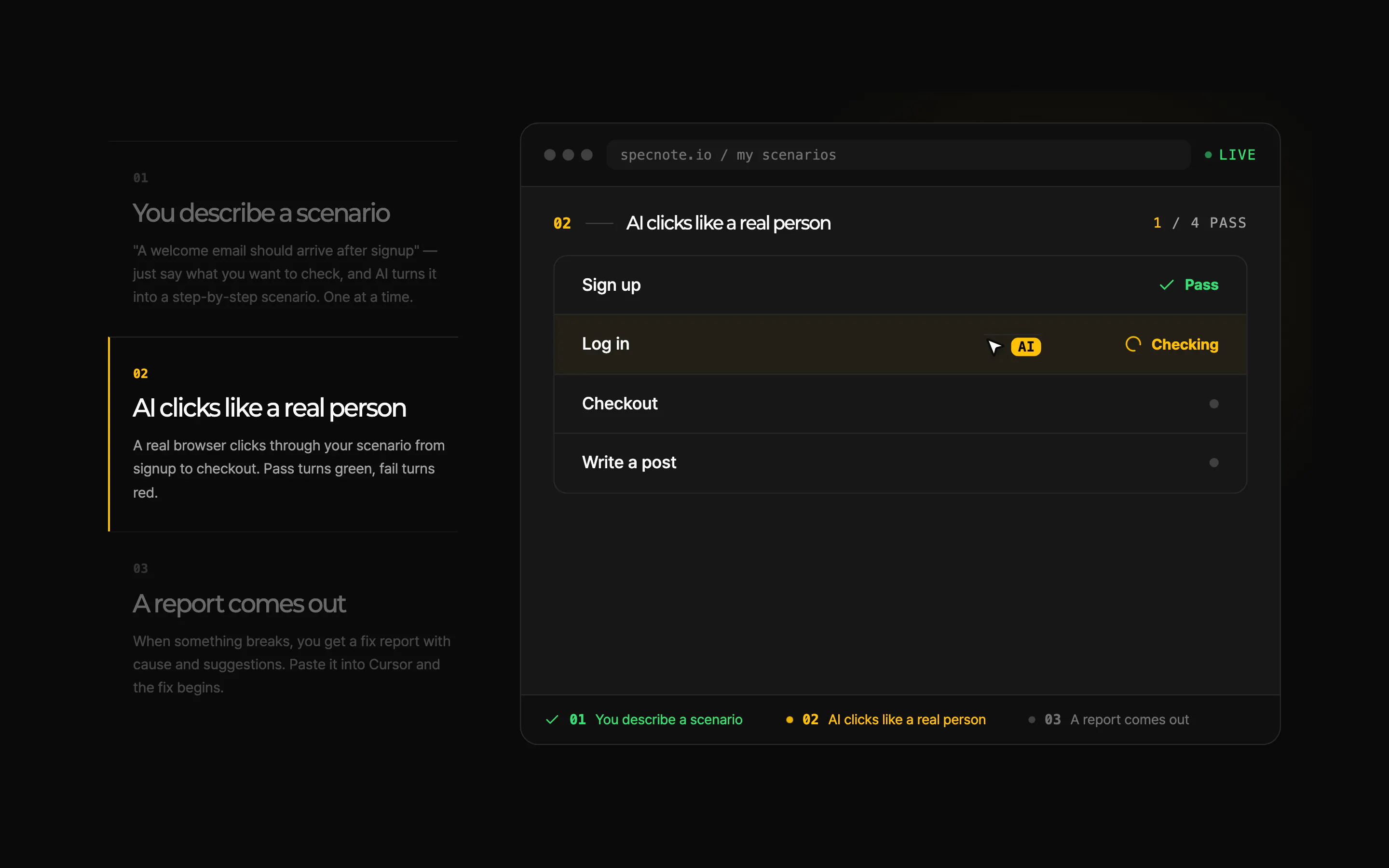
Task: Click the first window control dot
Action: coord(549,155)
